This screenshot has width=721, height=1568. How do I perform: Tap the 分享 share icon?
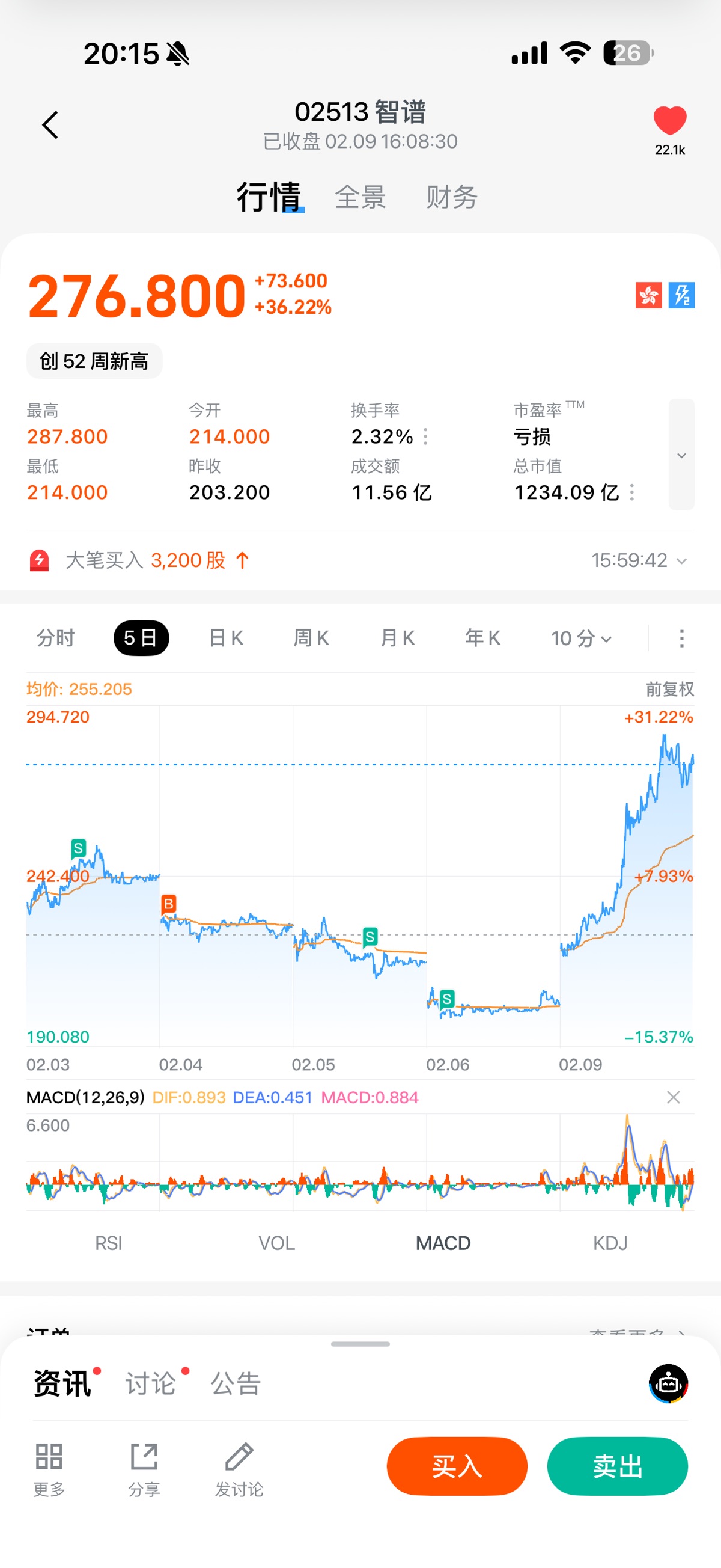point(144,1457)
